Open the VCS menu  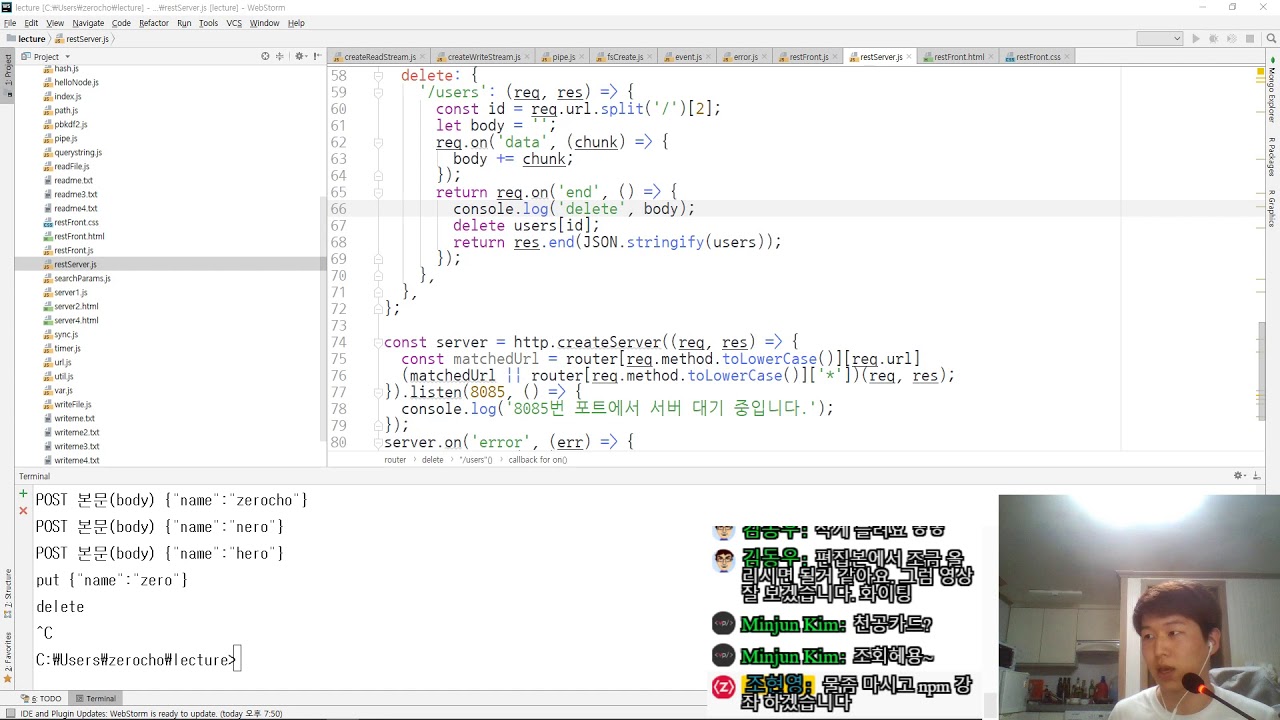pyautogui.click(x=234, y=23)
